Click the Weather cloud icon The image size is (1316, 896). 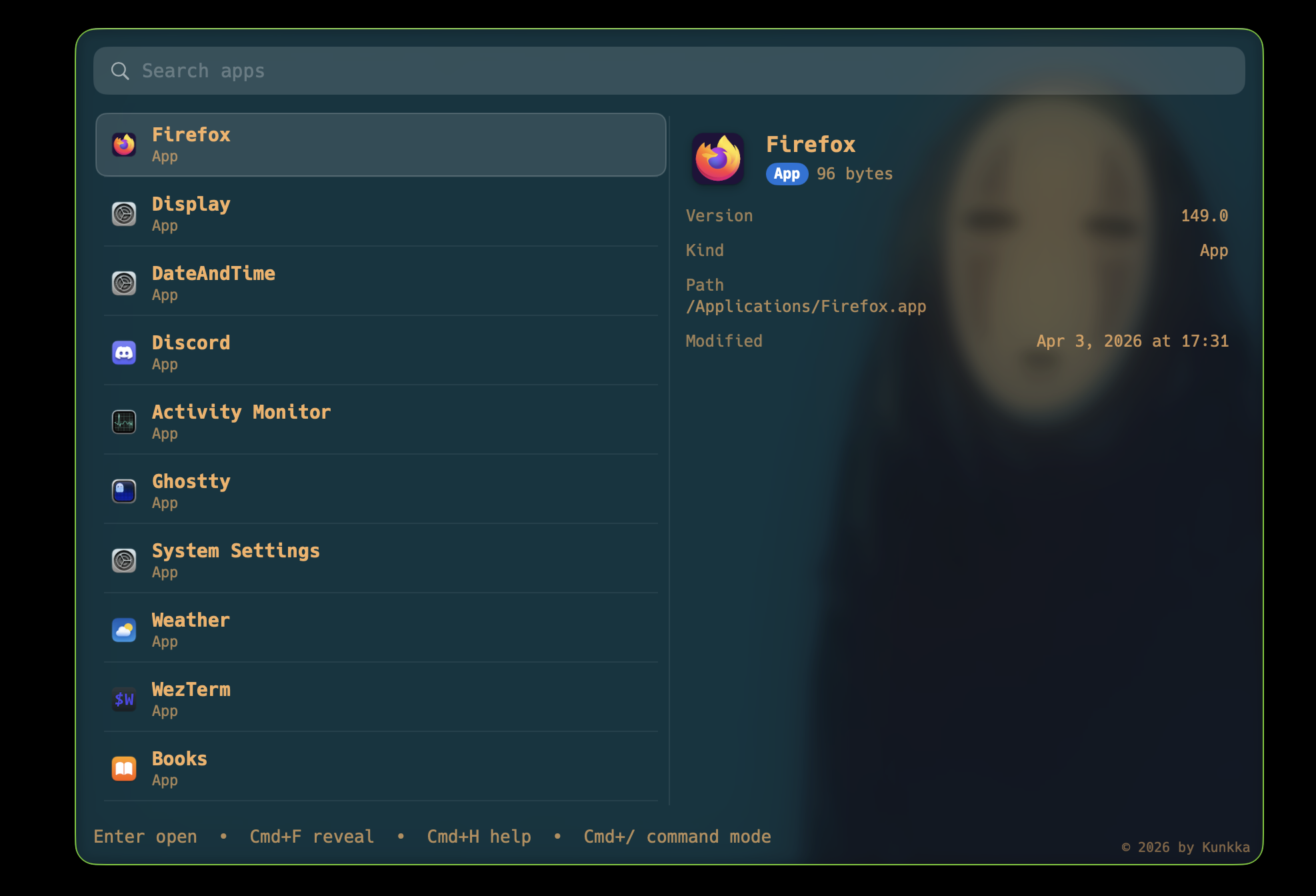click(124, 630)
